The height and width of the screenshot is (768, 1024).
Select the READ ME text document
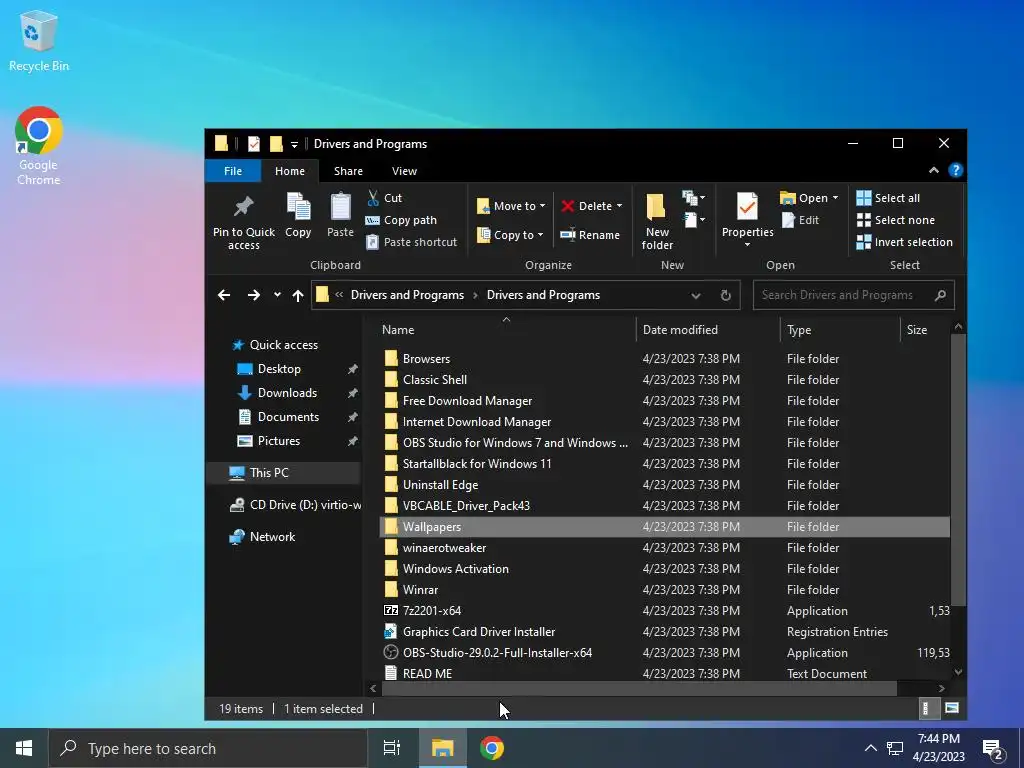(664, 673)
